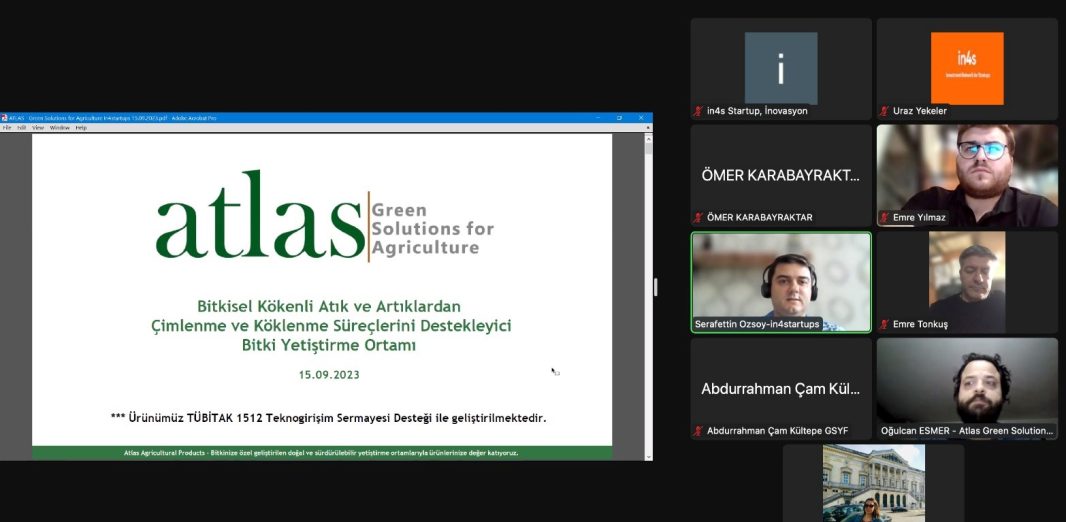Click the 'Uraz Yekeler' name label
1066x522 pixels.
point(920,111)
